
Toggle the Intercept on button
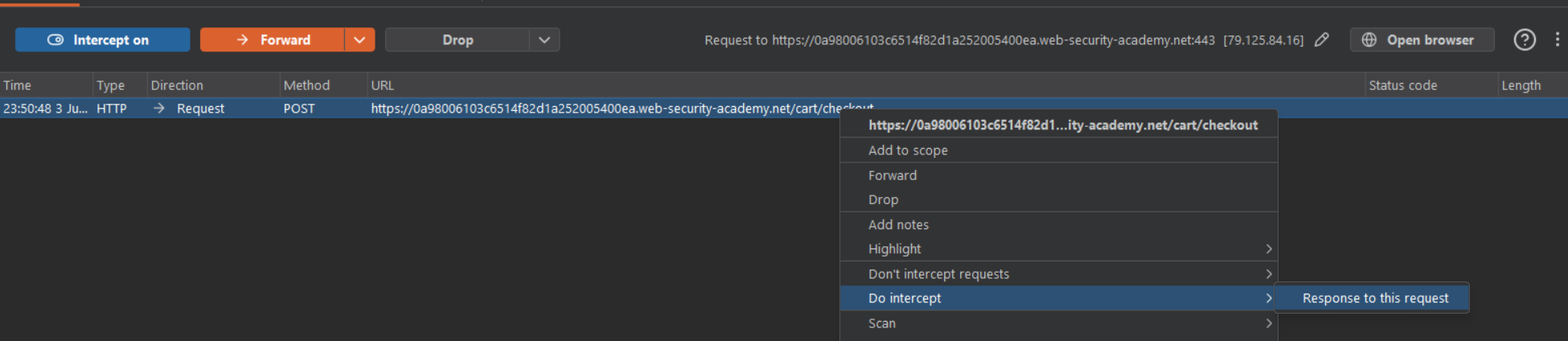pos(103,39)
